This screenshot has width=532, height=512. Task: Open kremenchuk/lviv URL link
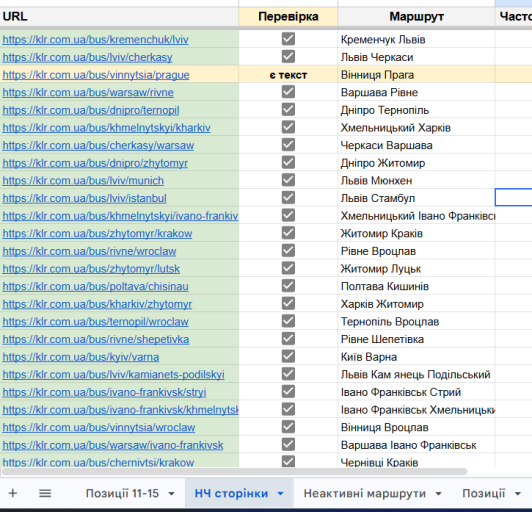tap(95, 40)
